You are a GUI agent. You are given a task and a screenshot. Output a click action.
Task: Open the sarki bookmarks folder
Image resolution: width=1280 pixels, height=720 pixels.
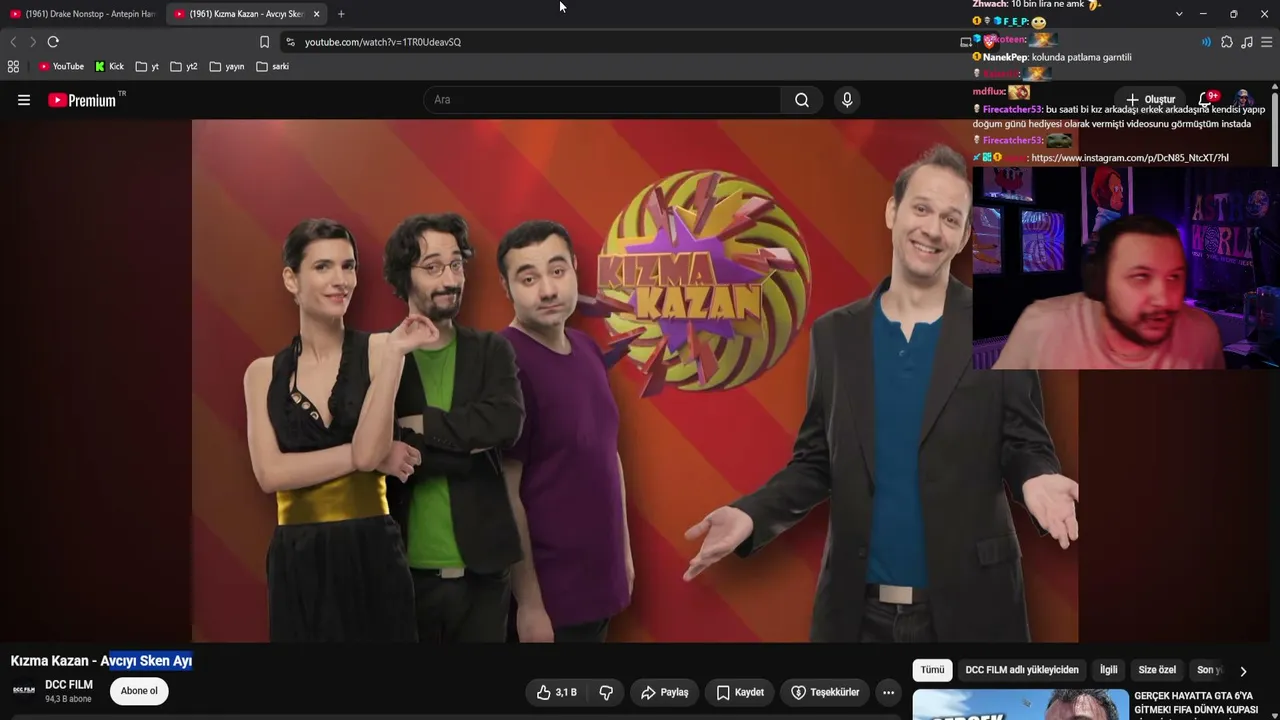(x=273, y=67)
